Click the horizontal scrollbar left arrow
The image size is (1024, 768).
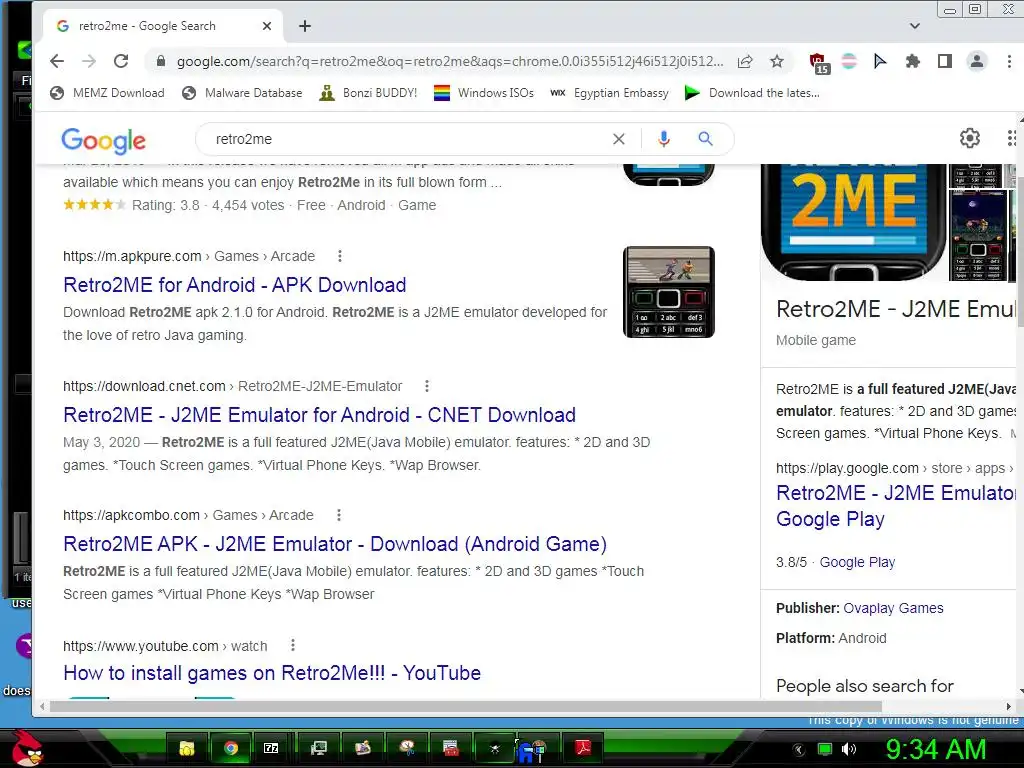(42, 707)
